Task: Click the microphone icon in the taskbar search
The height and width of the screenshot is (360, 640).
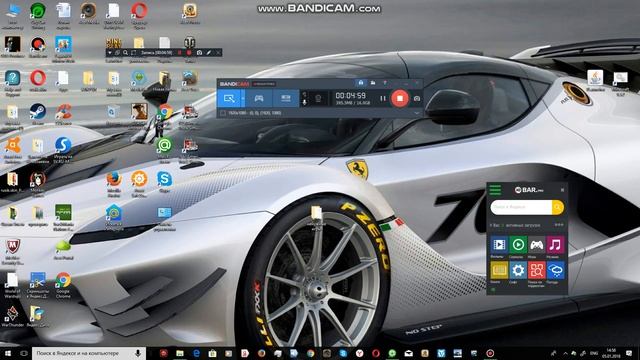Action: coord(138,353)
